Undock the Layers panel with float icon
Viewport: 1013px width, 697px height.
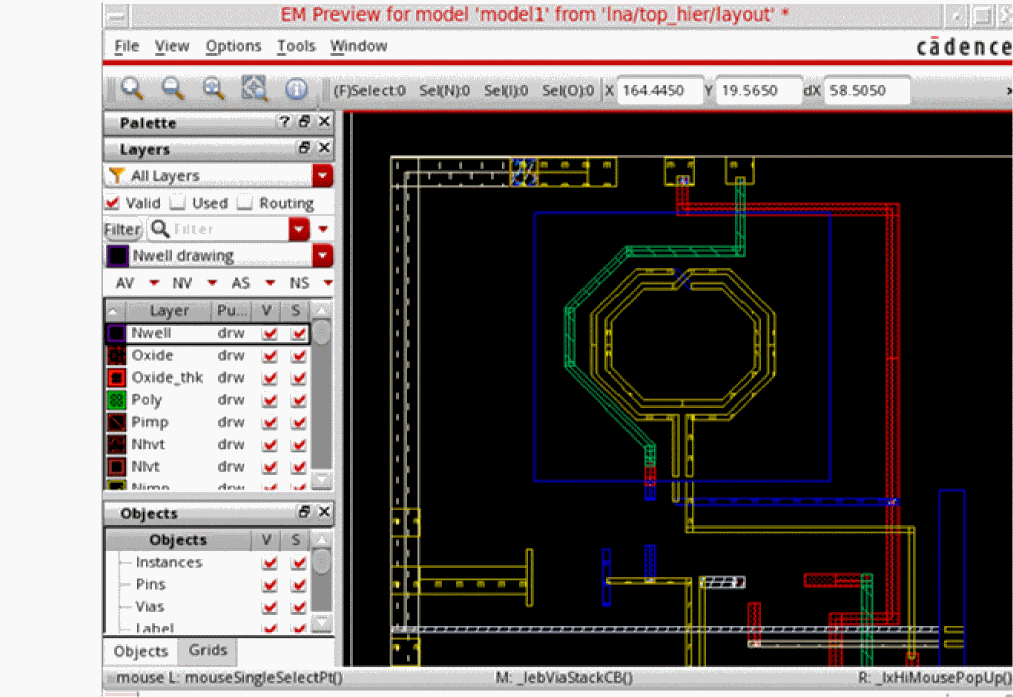point(305,148)
